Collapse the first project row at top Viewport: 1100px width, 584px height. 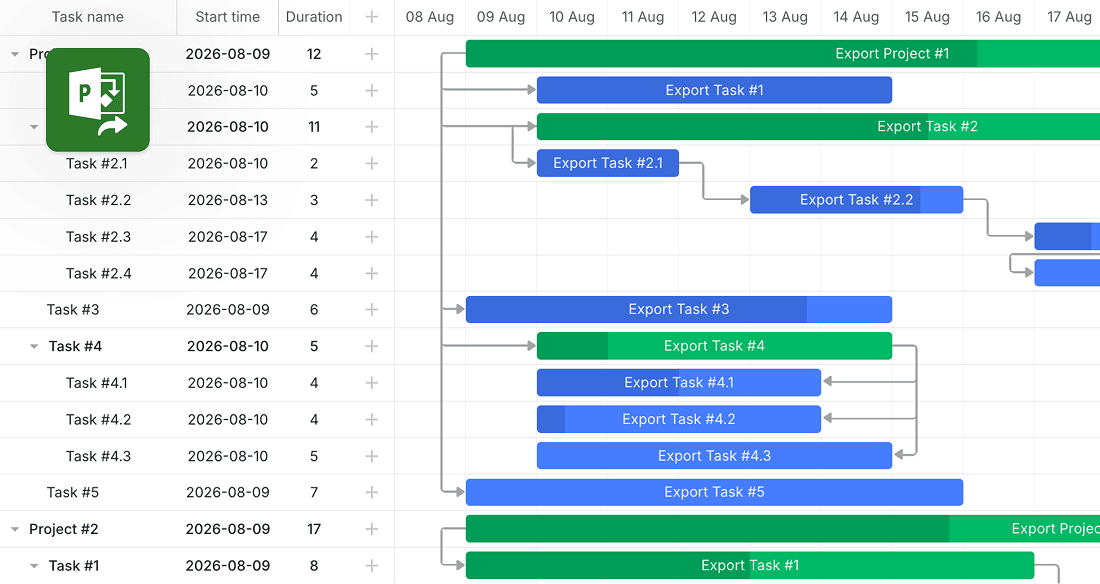tap(15, 54)
